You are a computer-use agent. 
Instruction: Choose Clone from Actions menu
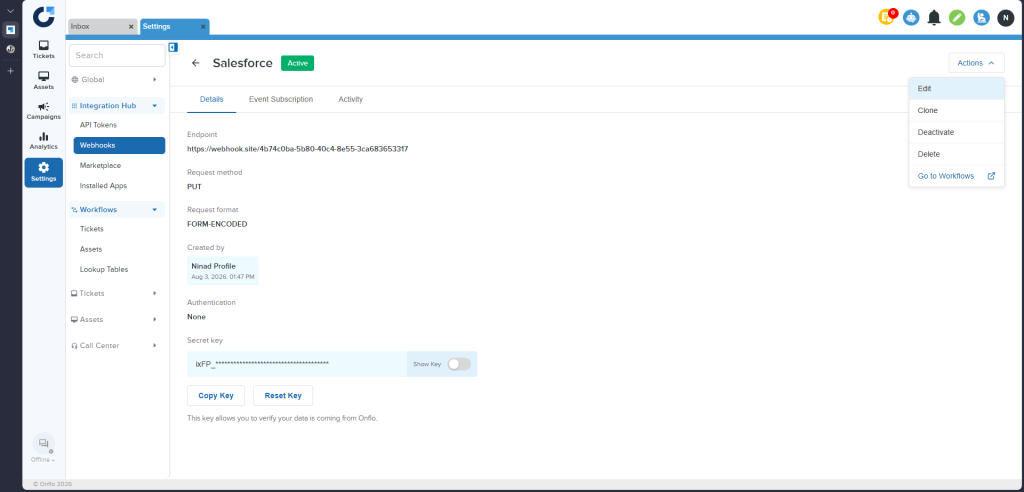[957, 110]
